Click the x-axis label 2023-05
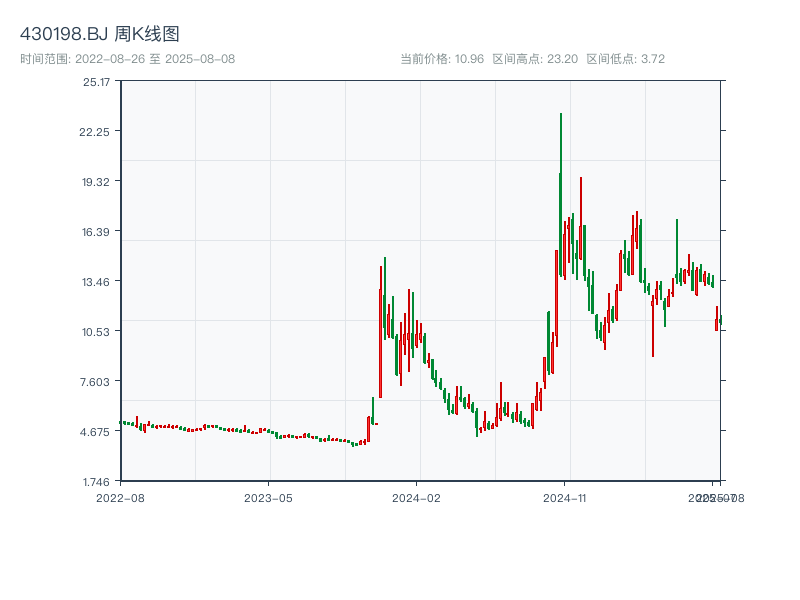The height and width of the screenshot is (600, 800). (268, 498)
